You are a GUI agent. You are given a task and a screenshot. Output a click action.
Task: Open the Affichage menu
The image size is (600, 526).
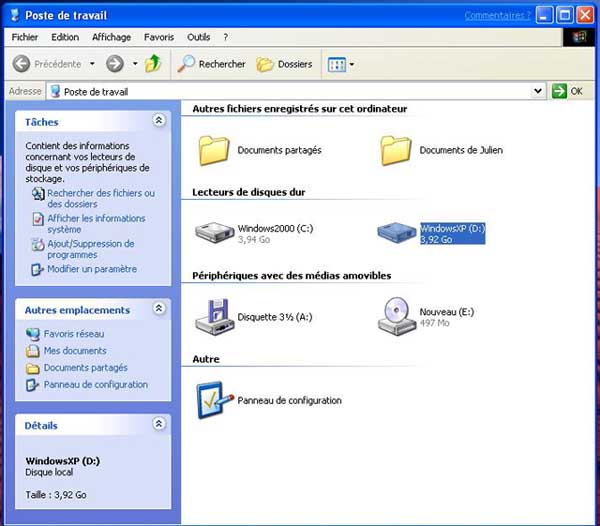pos(111,37)
